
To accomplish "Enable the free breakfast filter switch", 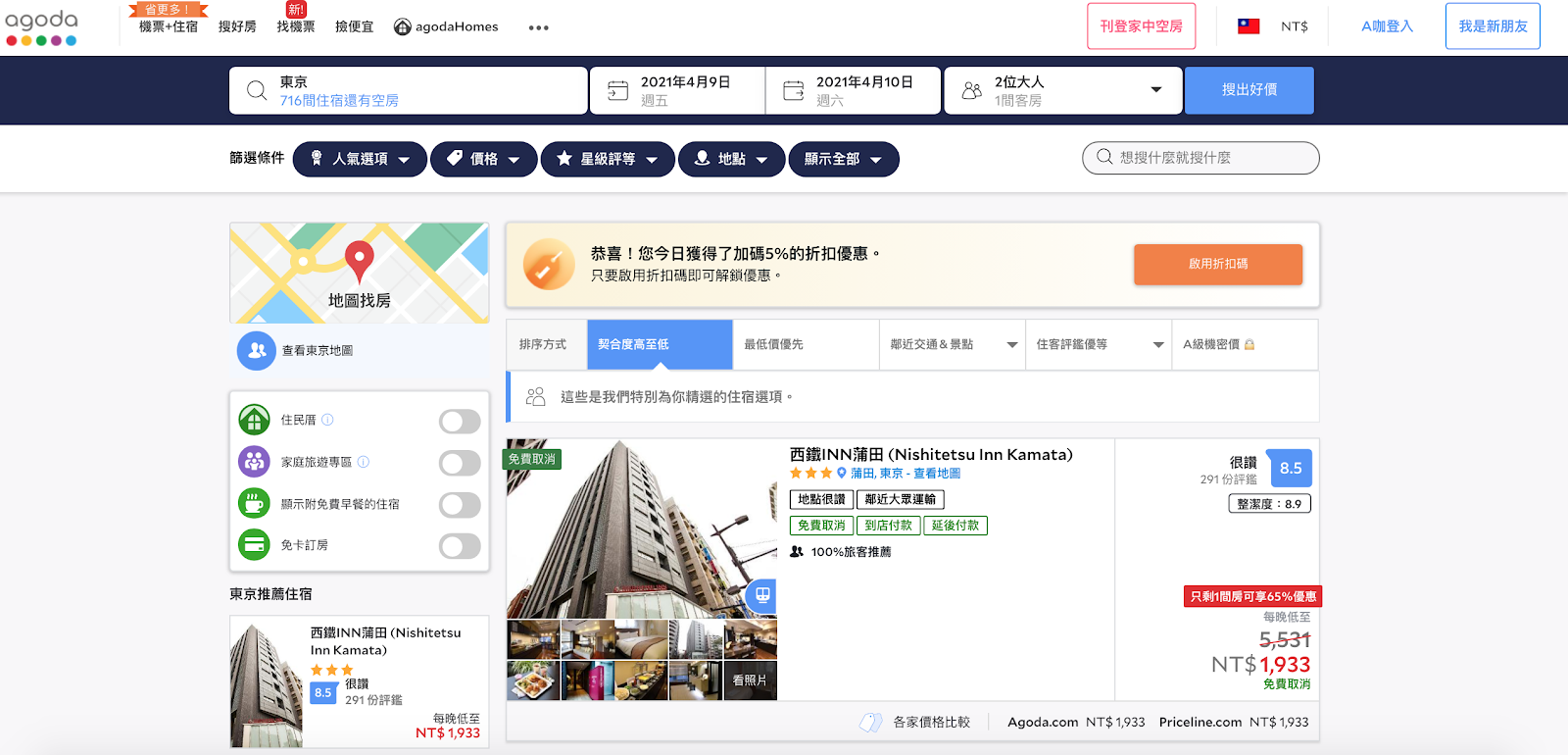I will point(460,505).
